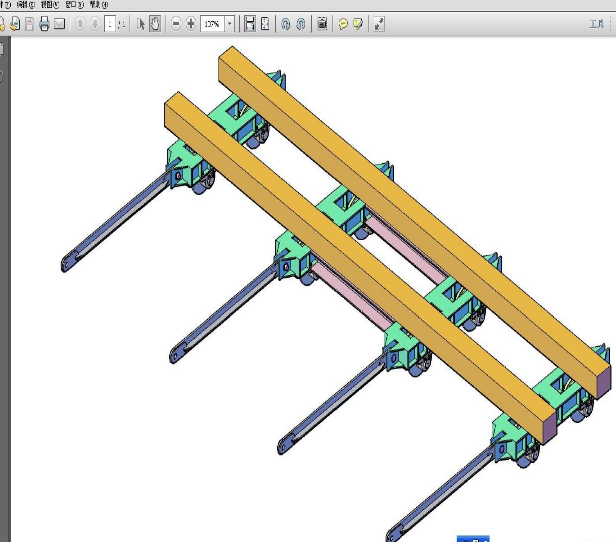This screenshot has height=542, width=616.
Task: Zoom out with the minus button
Action: tap(176, 24)
